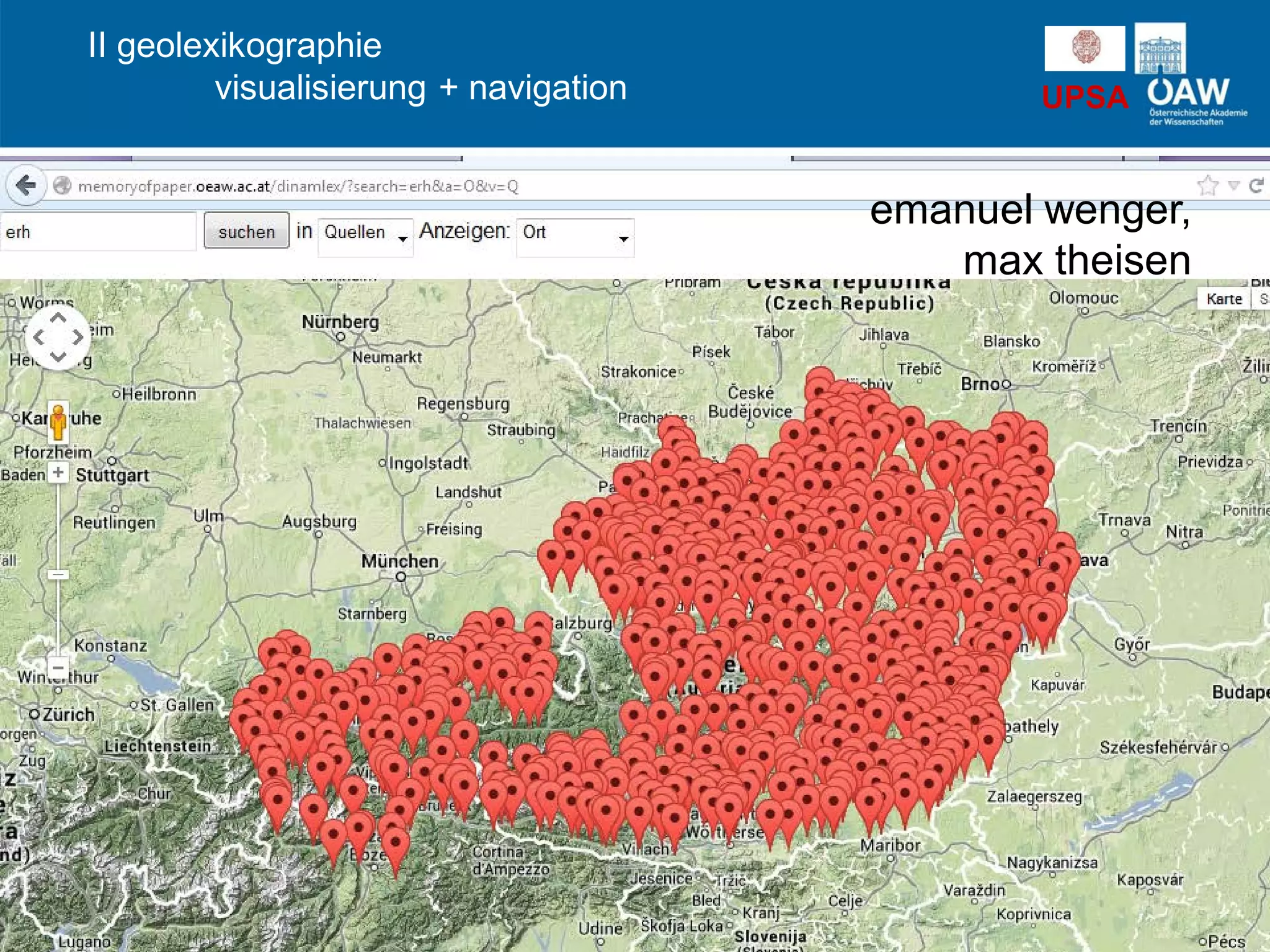Click the Nürnberg city label
The image size is (1270, 952).
pyautogui.click(x=340, y=322)
